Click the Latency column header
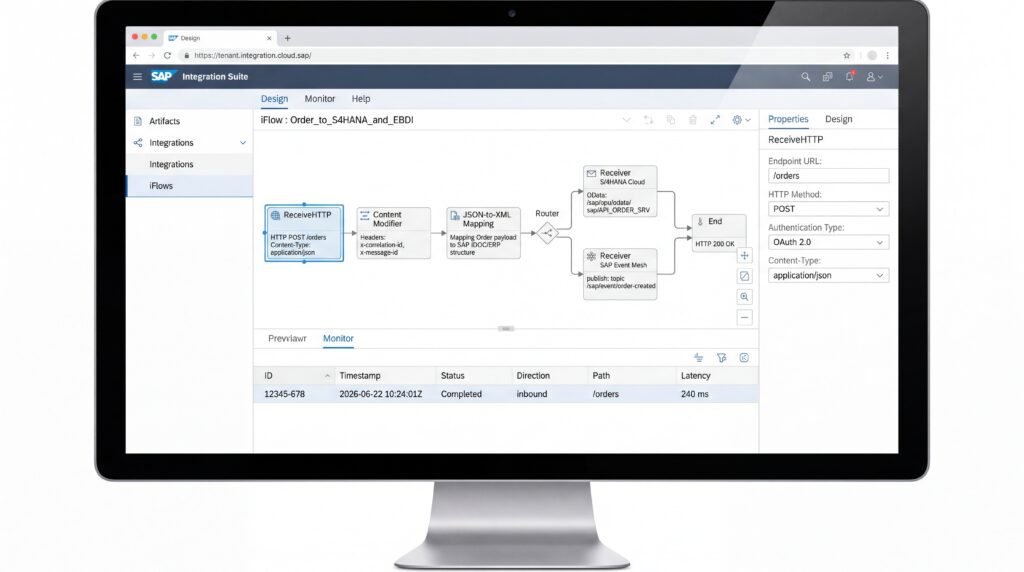This screenshot has width=1024, height=572. tap(716, 375)
